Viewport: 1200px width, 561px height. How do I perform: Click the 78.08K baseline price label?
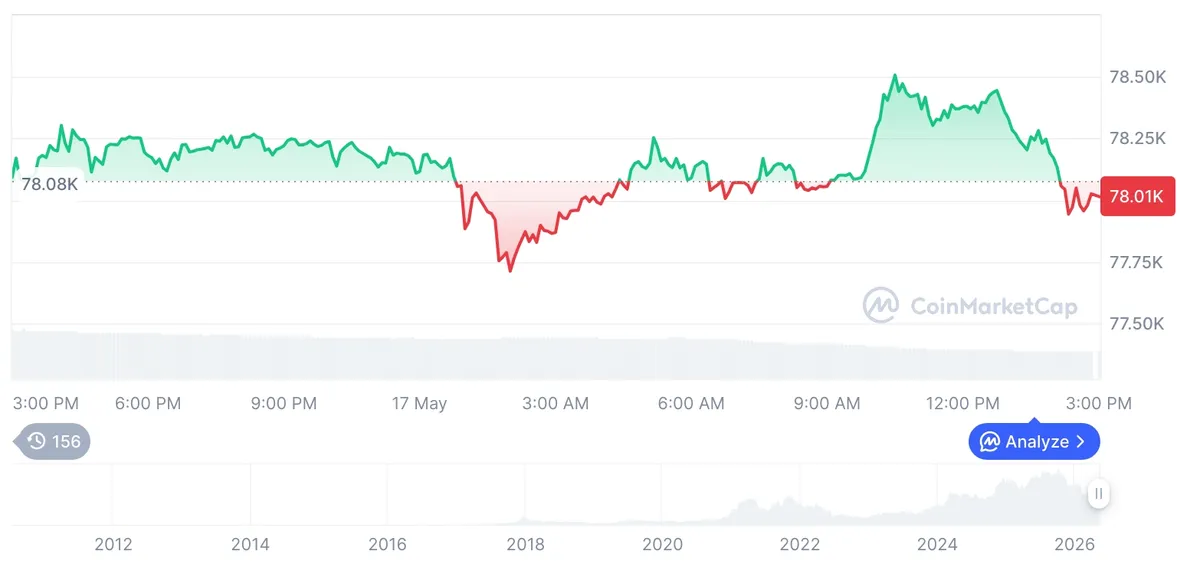coord(49,184)
